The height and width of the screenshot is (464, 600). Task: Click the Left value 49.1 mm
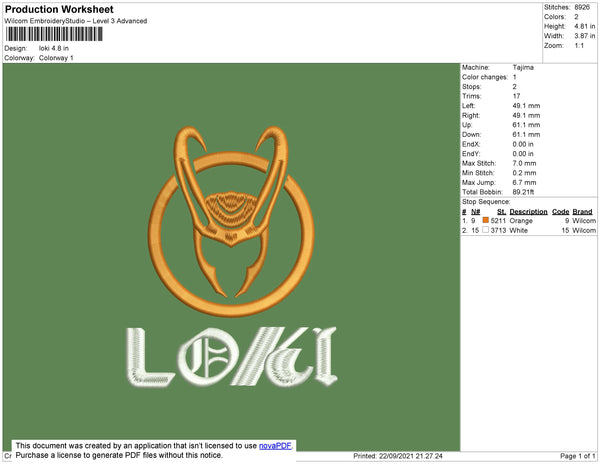pos(526,106)
